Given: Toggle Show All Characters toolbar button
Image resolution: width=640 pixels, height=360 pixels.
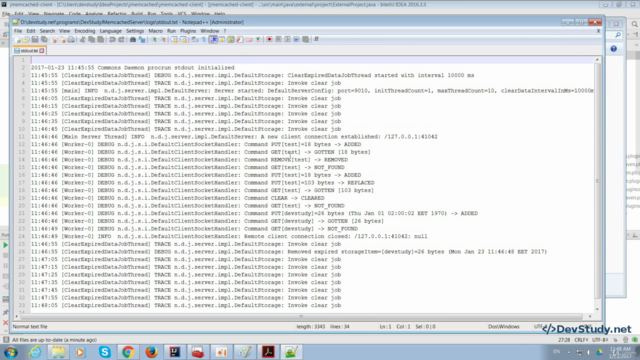Looking at the screenshot, I should click(x=204, y=39).
